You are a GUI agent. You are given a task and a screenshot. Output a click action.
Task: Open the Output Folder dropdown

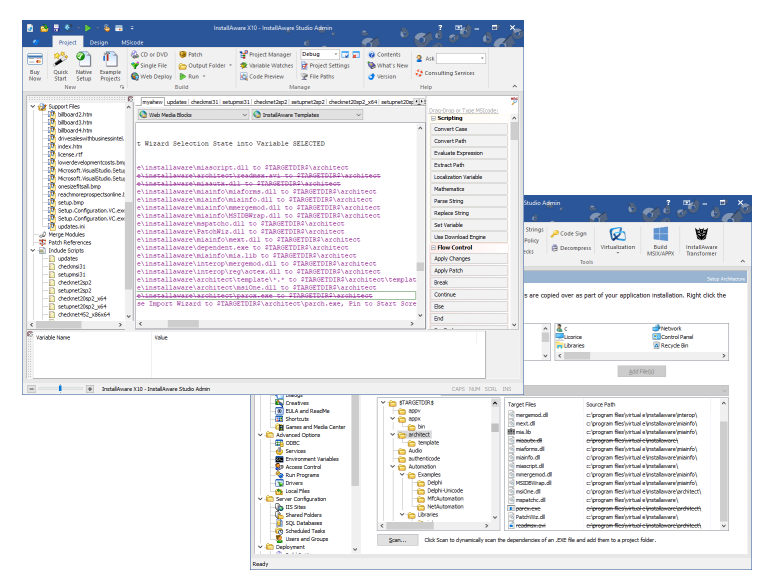tap(230, 66)
